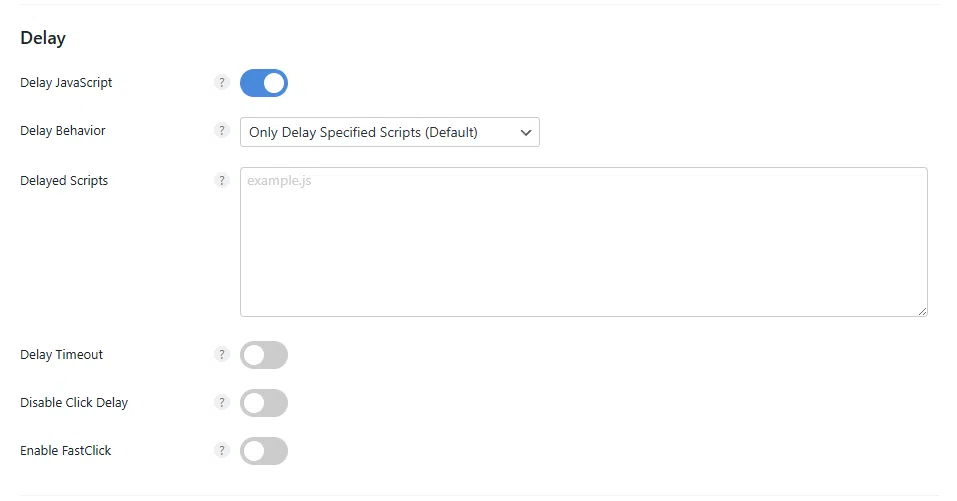This screenshot has width=957, height=501.
Task: Click the Delay Timeout label
Action: pos(61,355)
